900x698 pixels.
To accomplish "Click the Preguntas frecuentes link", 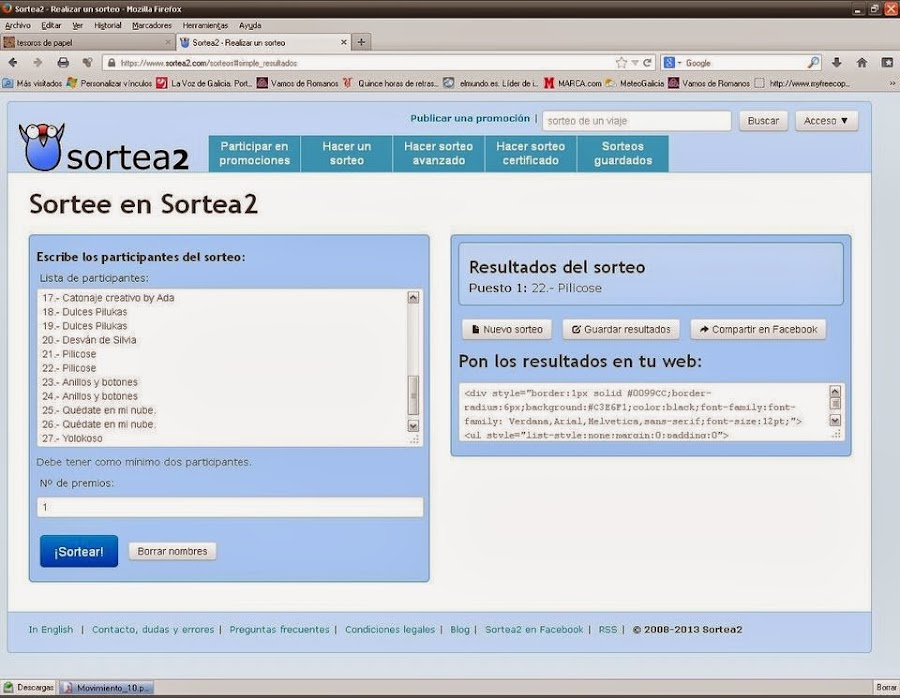I will (280, 630).
